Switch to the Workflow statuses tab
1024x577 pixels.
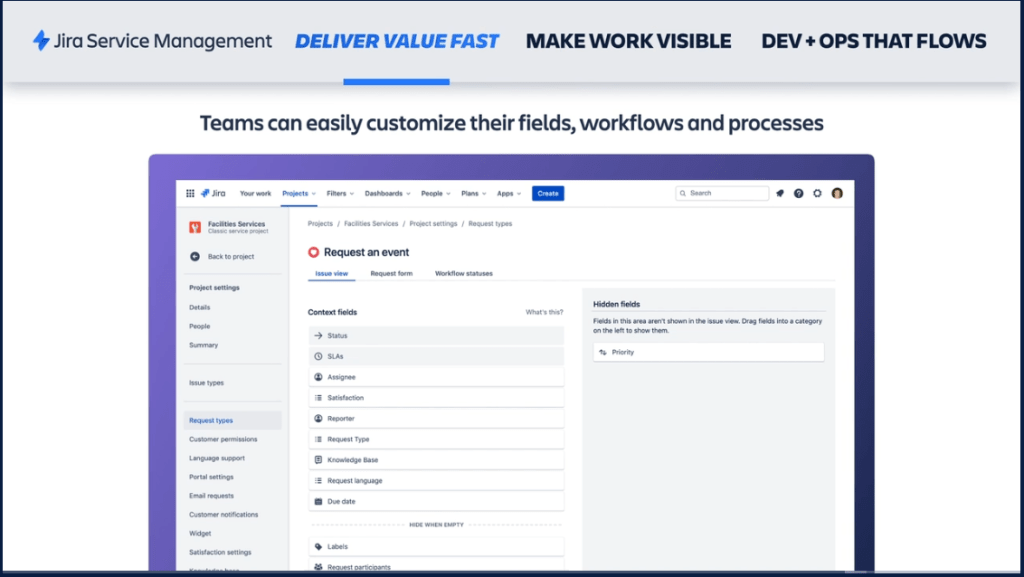463,273
